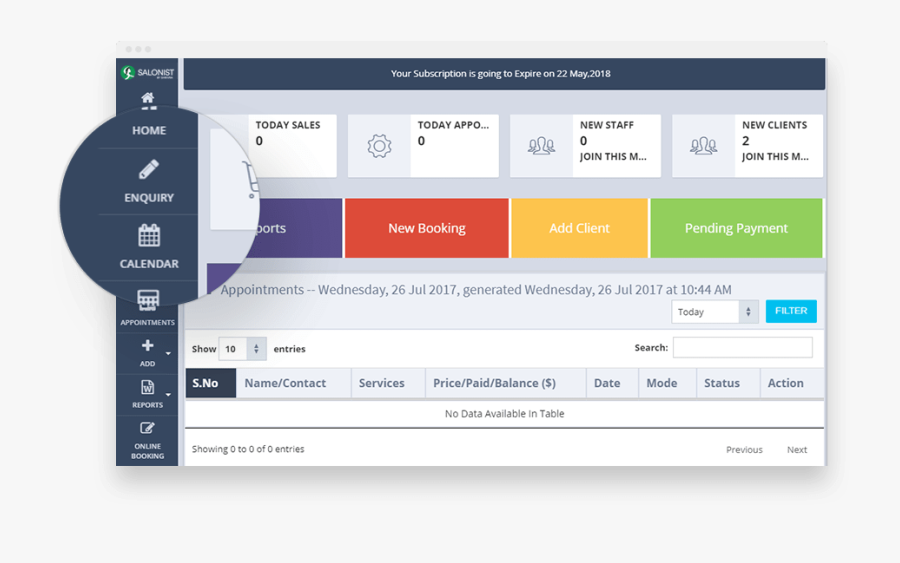The width and height of the screenshot is (900, 563).
Task: Click the New Staff people icon
Action: coord(541,147)
